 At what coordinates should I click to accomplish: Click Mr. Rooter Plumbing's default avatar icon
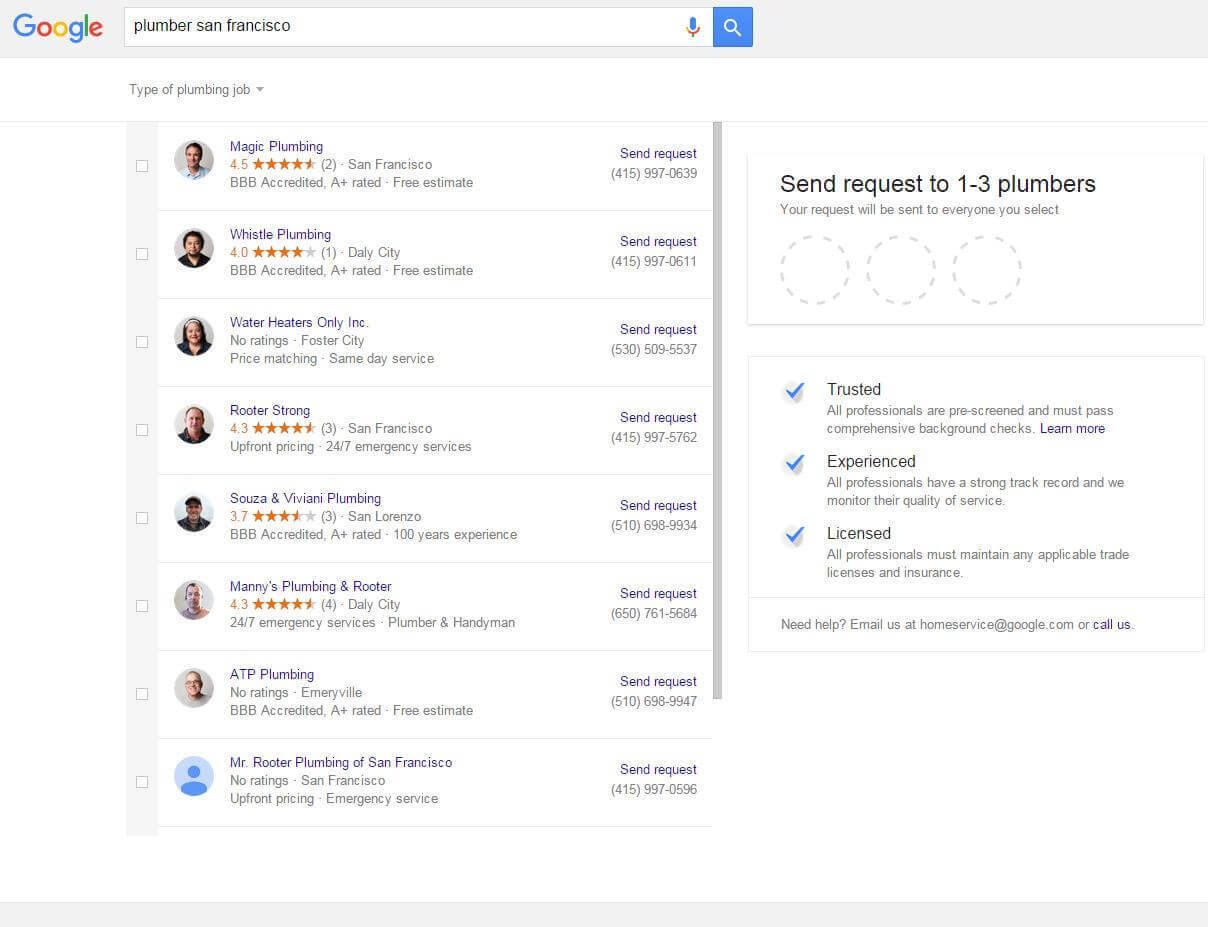tap(194, 776)
